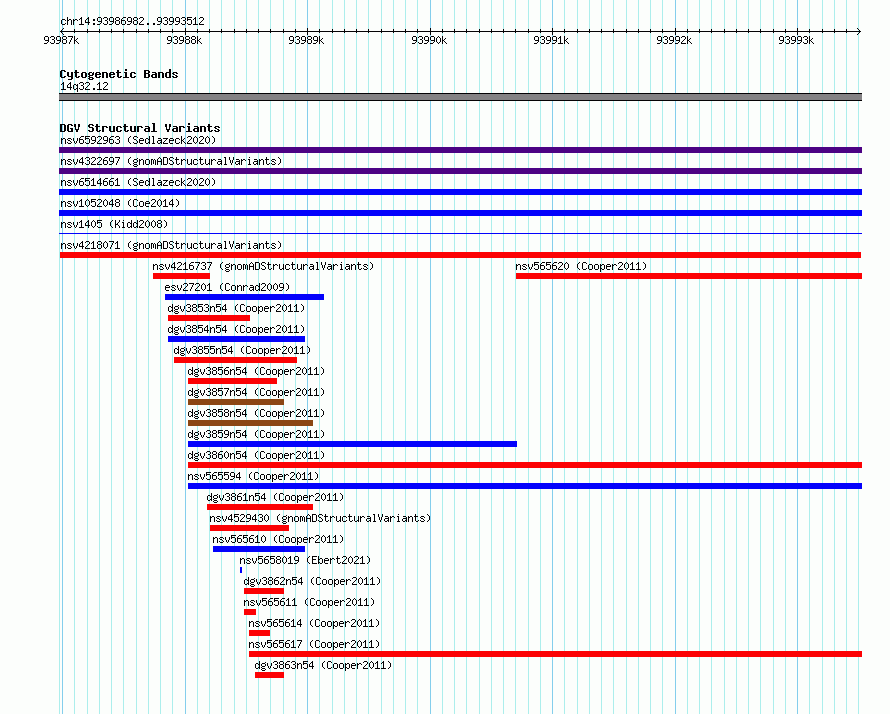The width and height of the screenshot is (890, 714).
Task: Open the nsv4322697 gnomAD variant label
Action: (x=171, y=161)
